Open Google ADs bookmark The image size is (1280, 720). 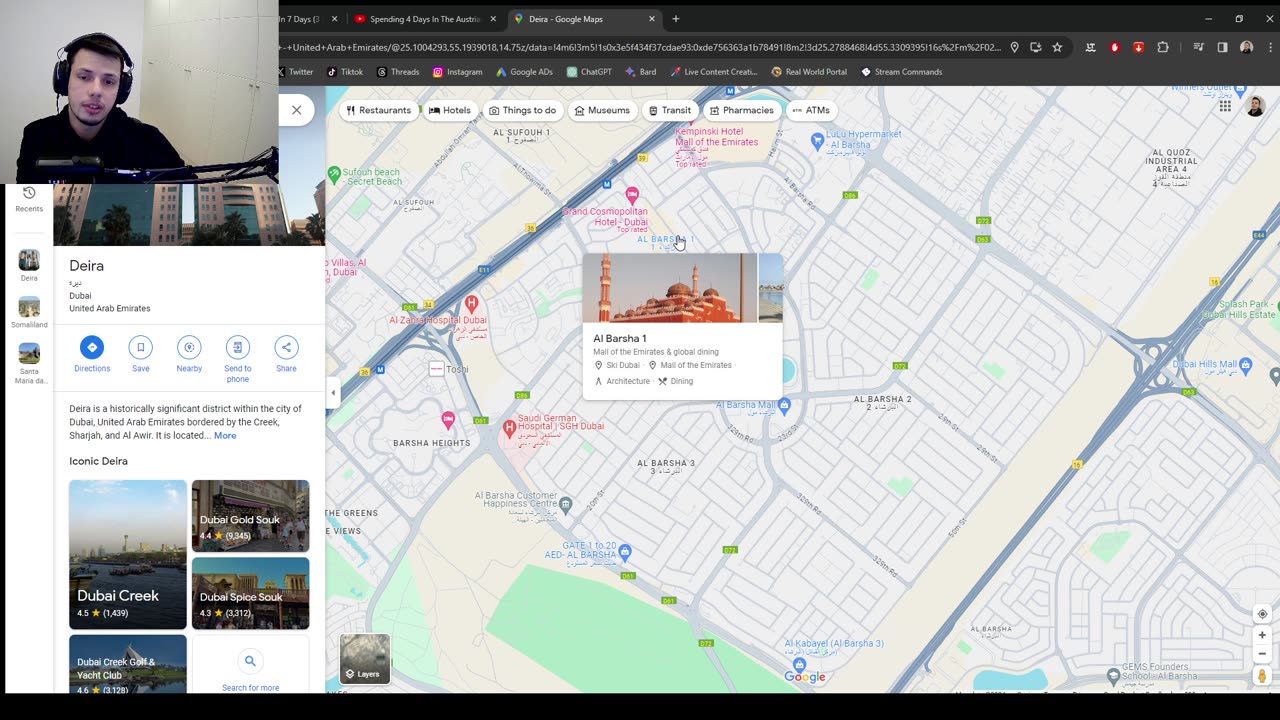(524, 72)
